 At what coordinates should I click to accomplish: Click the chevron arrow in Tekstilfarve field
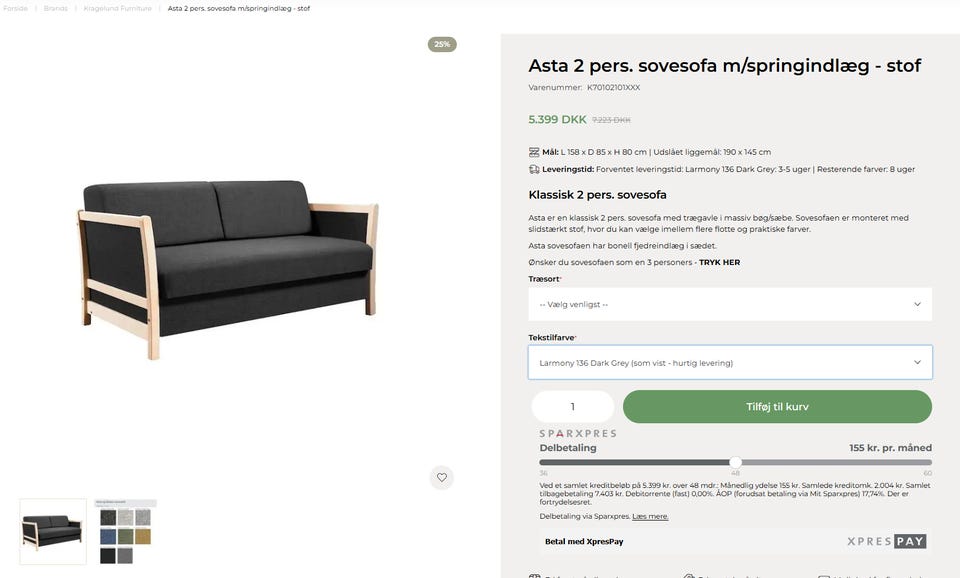917,362
